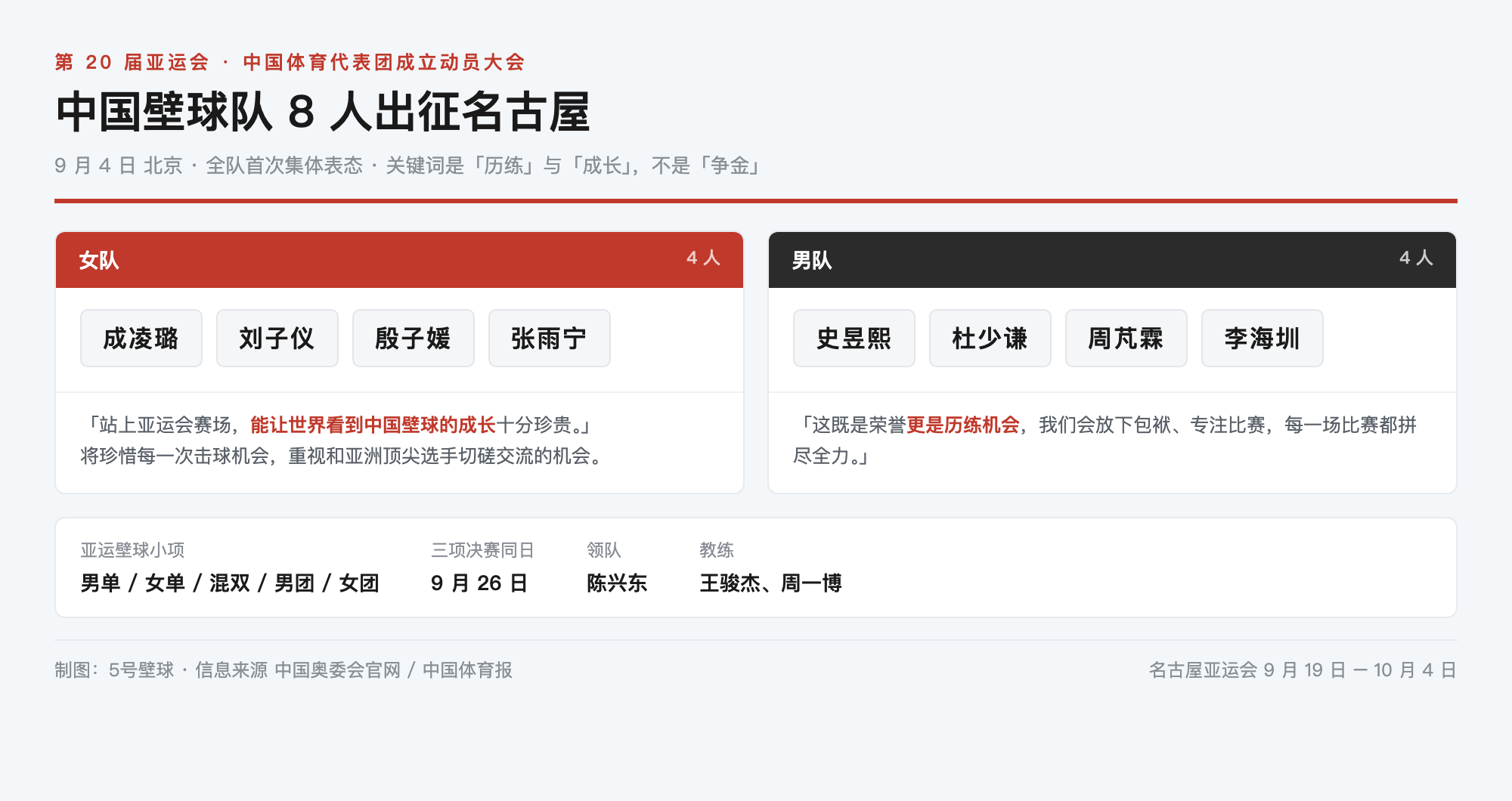Click the 周芃霖 player chip
Viewport: 1512px width, 801px height.
tap(1126, 338)
